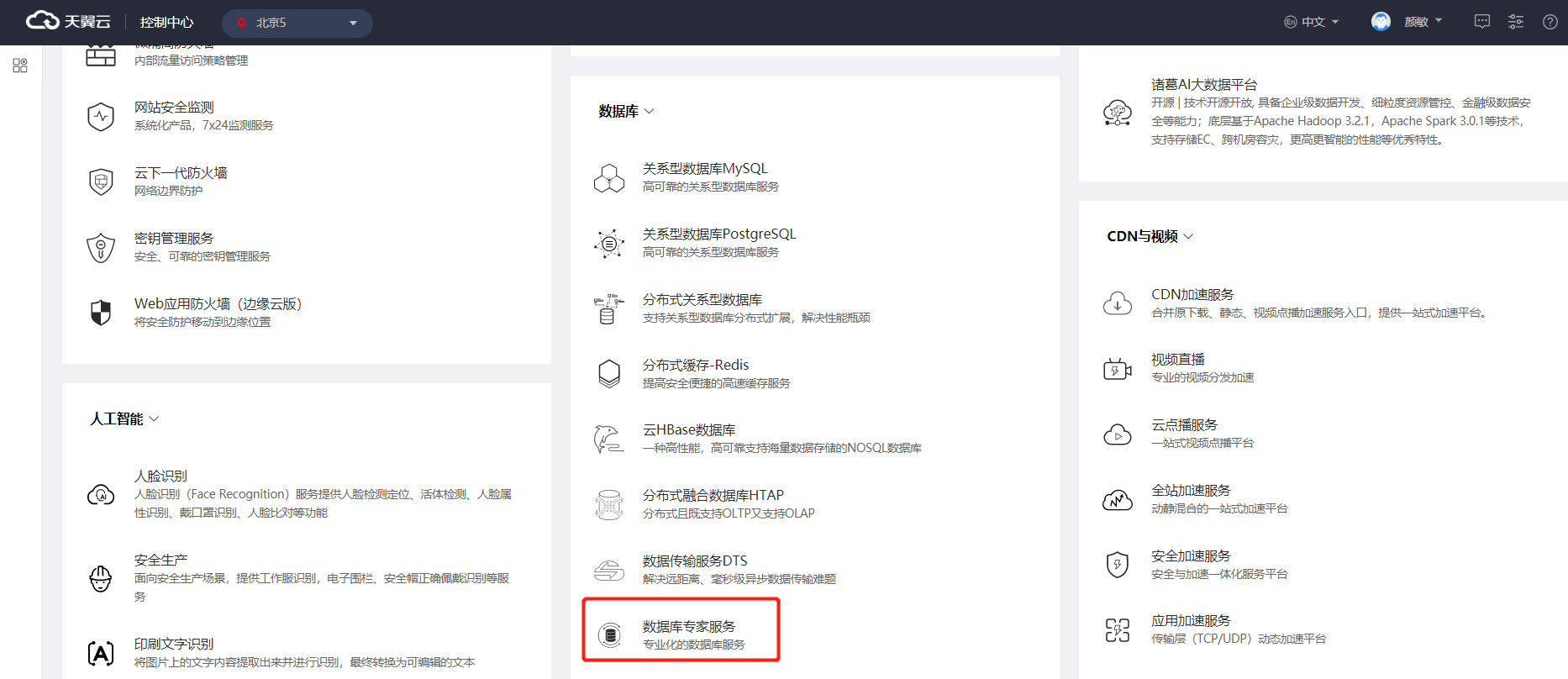Open the settings sliders icon in header
Viewport: 1568px width, 679px height.
pyautogui.click(x=1516, y=22)
